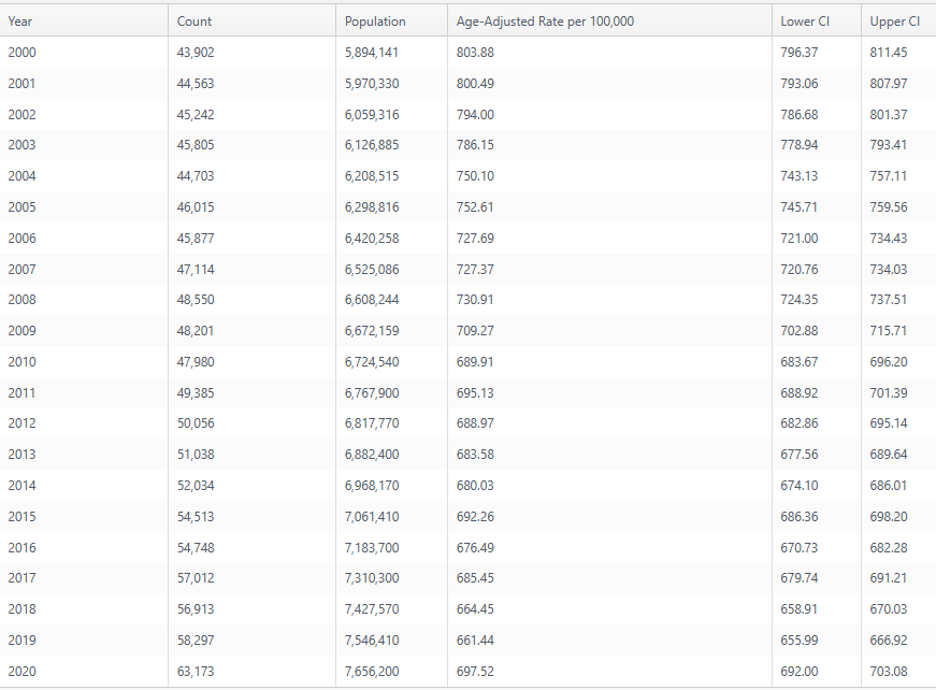Viewport: 936px width, 690px height.
Task: Select population value 7,061,410
Action: click(x=371, y=516)
